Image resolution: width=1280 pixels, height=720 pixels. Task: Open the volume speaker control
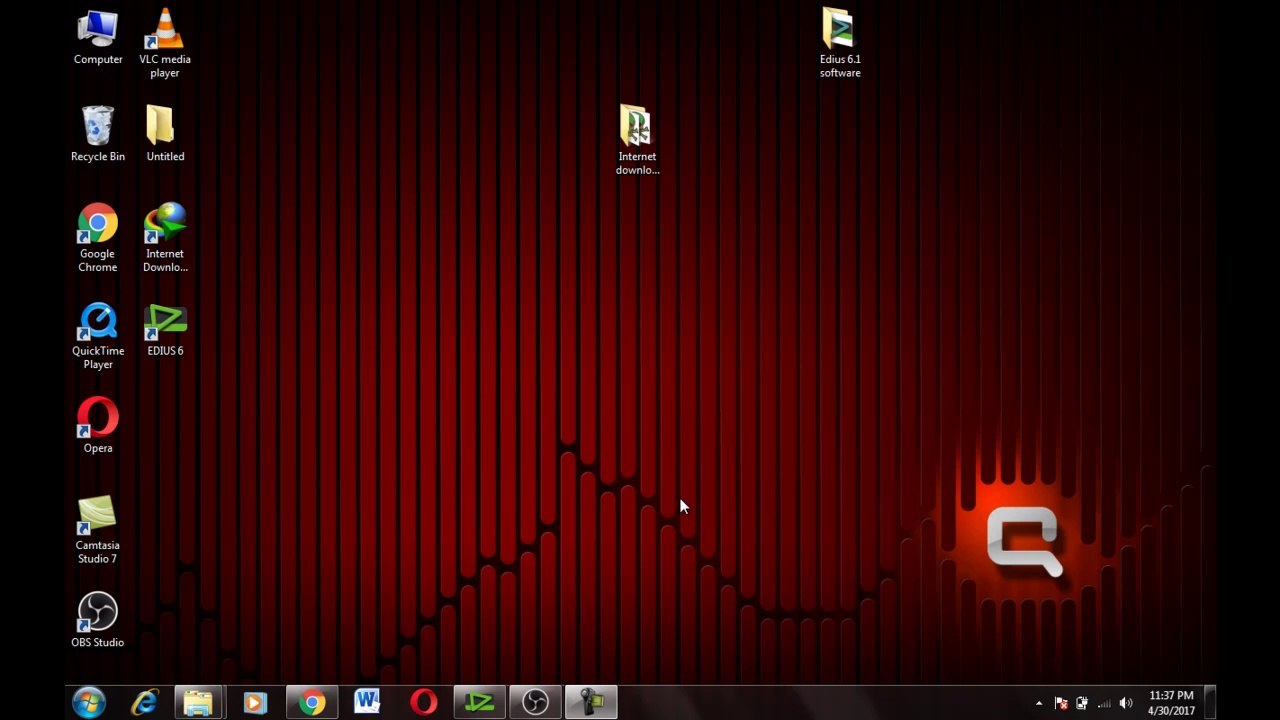click(x=1126, y=704)
